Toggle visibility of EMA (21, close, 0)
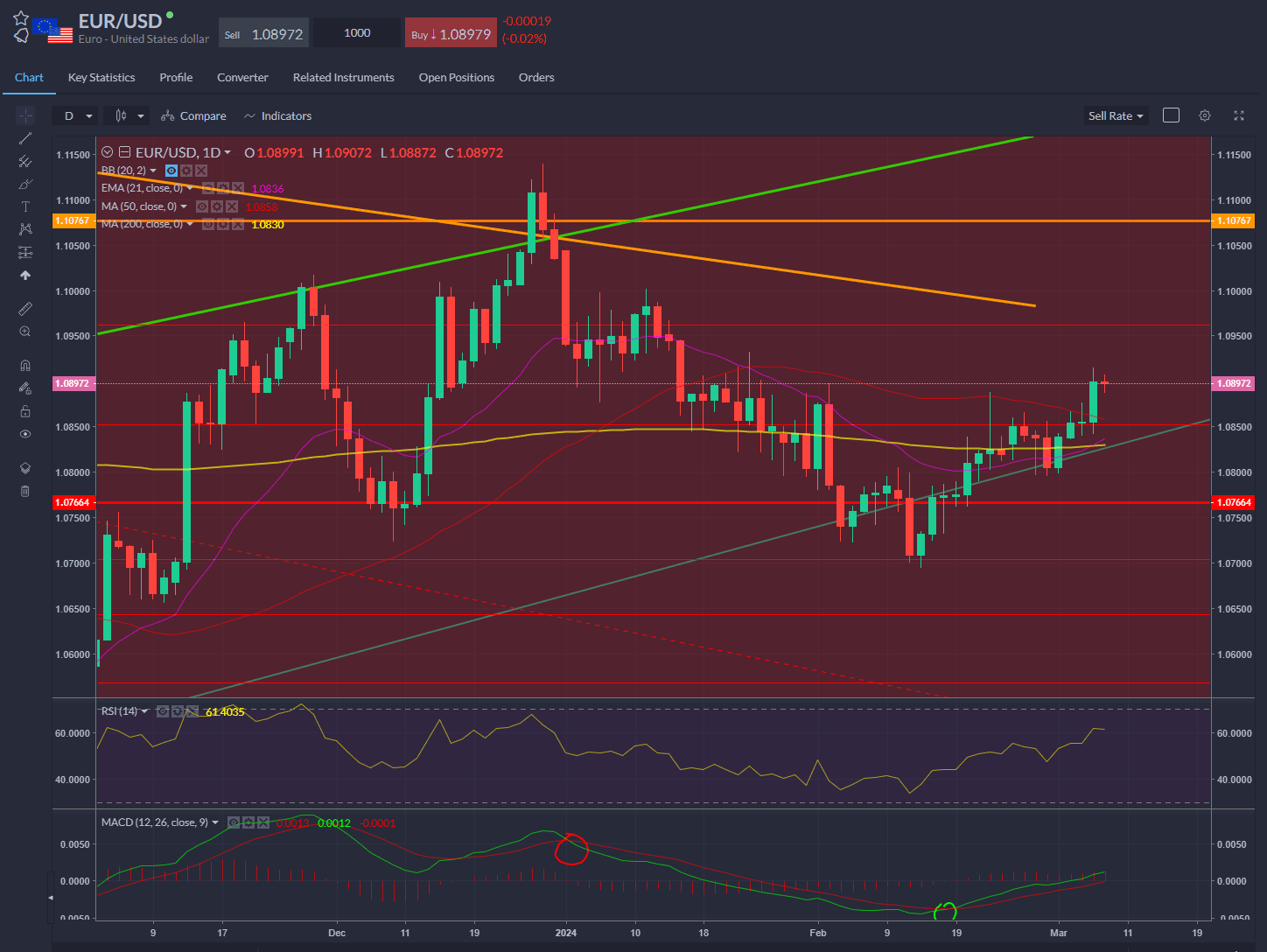The image size is (1267, 952). click(x=208, y=187)
